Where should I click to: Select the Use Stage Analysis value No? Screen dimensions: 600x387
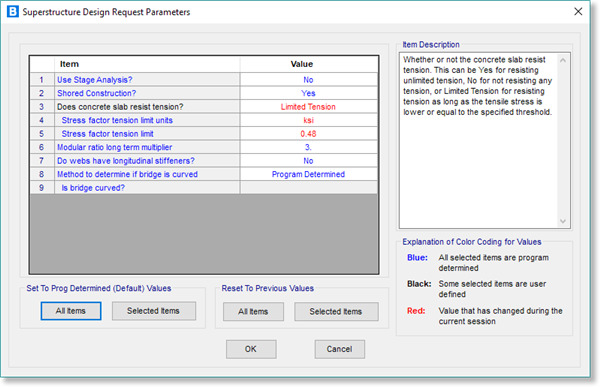(x=308, y=80)
